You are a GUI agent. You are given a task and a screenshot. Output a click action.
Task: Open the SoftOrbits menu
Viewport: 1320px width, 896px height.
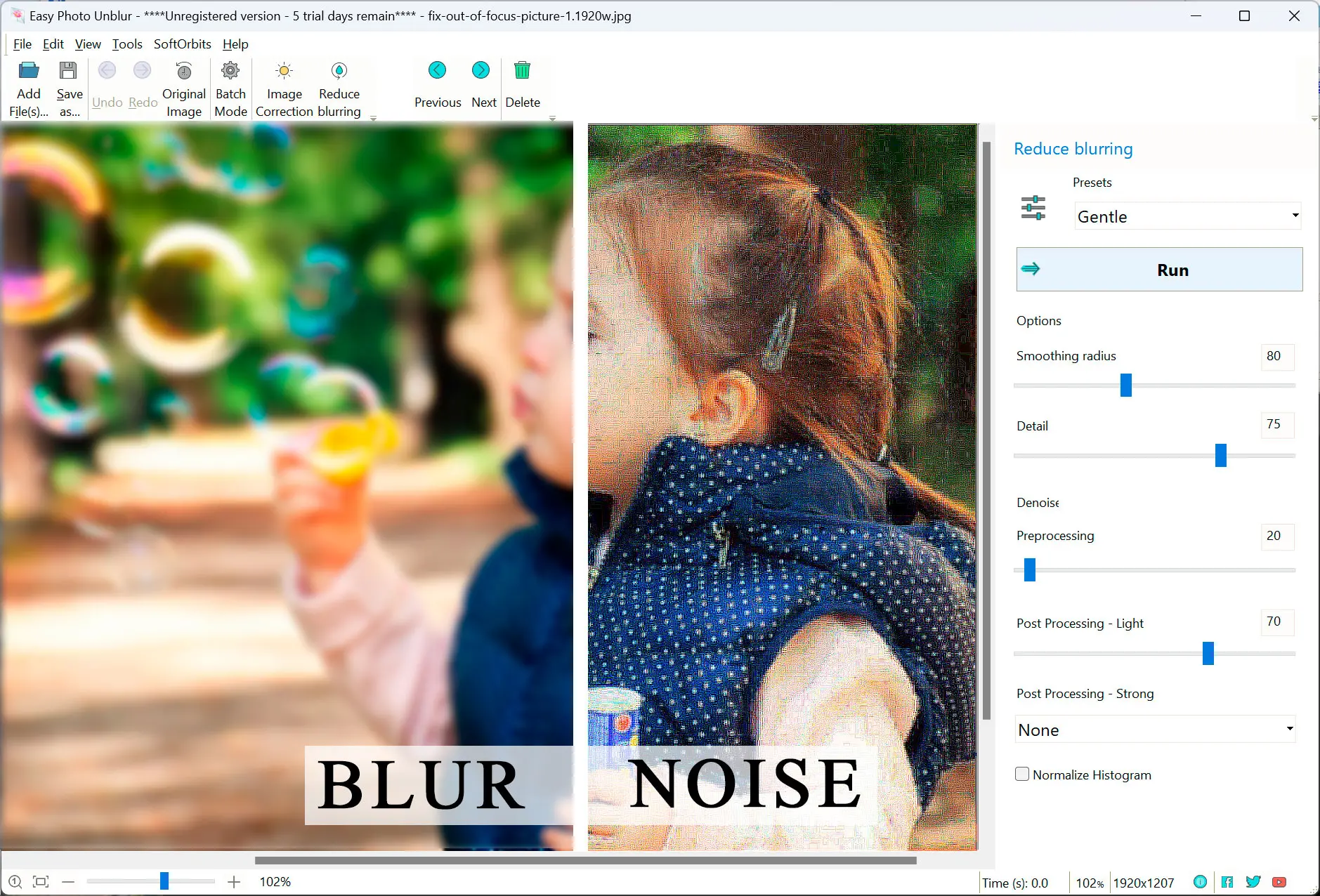pyautogui.click(x=182, y=44)
